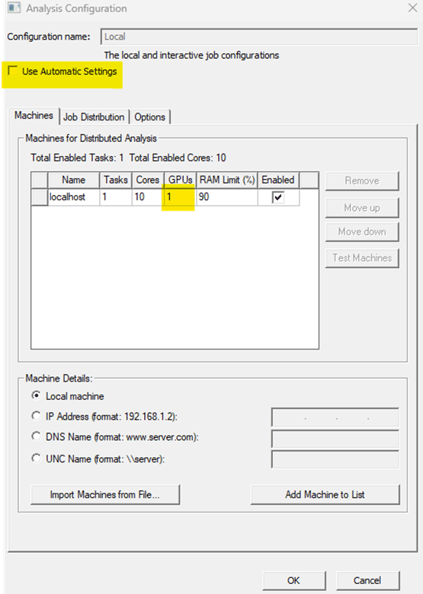Click the Import Machines from File button

105,494
